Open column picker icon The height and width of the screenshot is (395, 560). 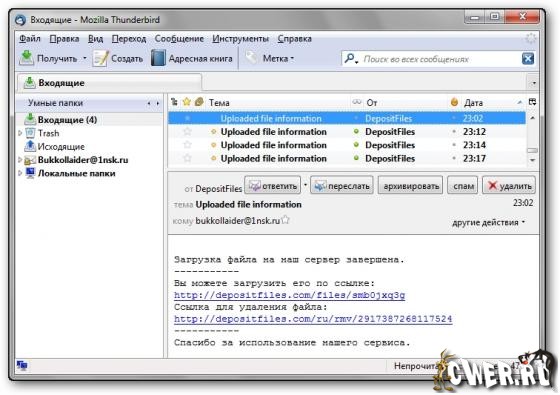(x=532, y=102)
